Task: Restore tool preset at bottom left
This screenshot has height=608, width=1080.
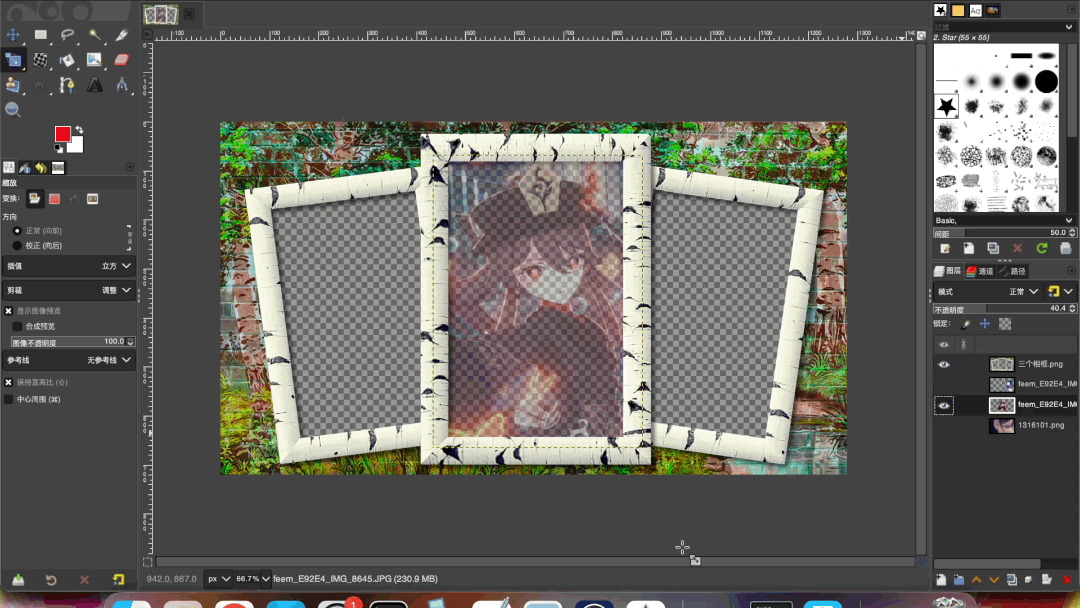Action: (51, 580)
